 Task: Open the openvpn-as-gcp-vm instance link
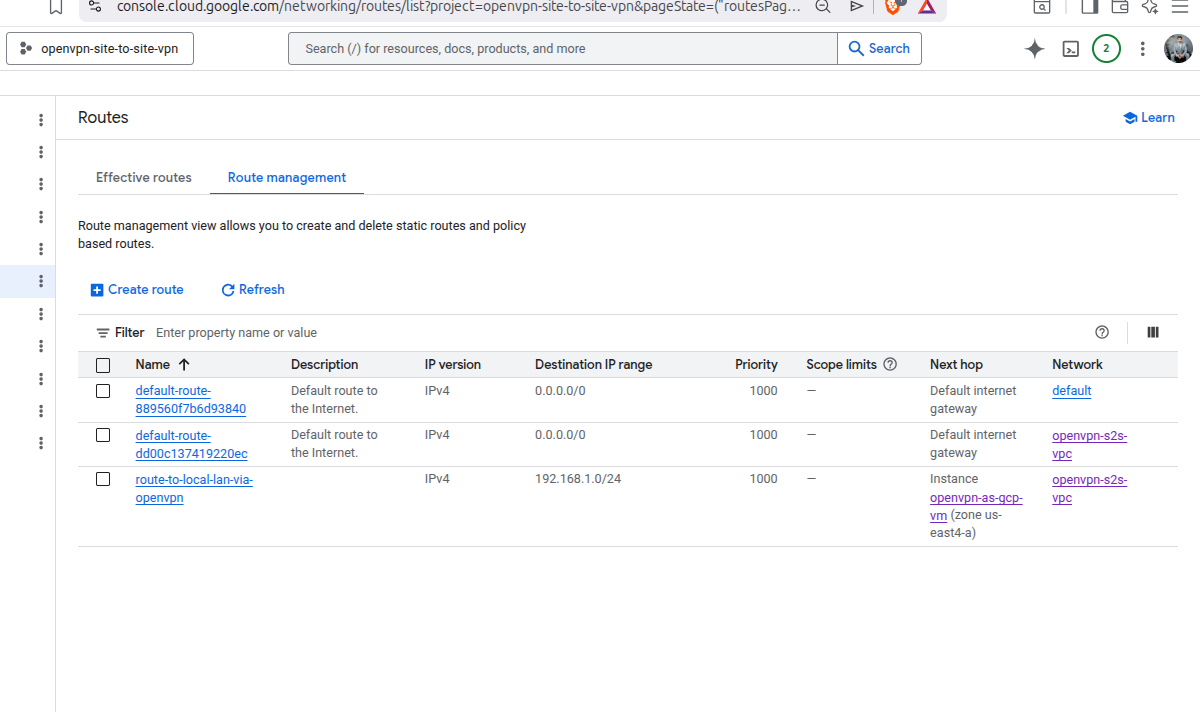(976, 506)
